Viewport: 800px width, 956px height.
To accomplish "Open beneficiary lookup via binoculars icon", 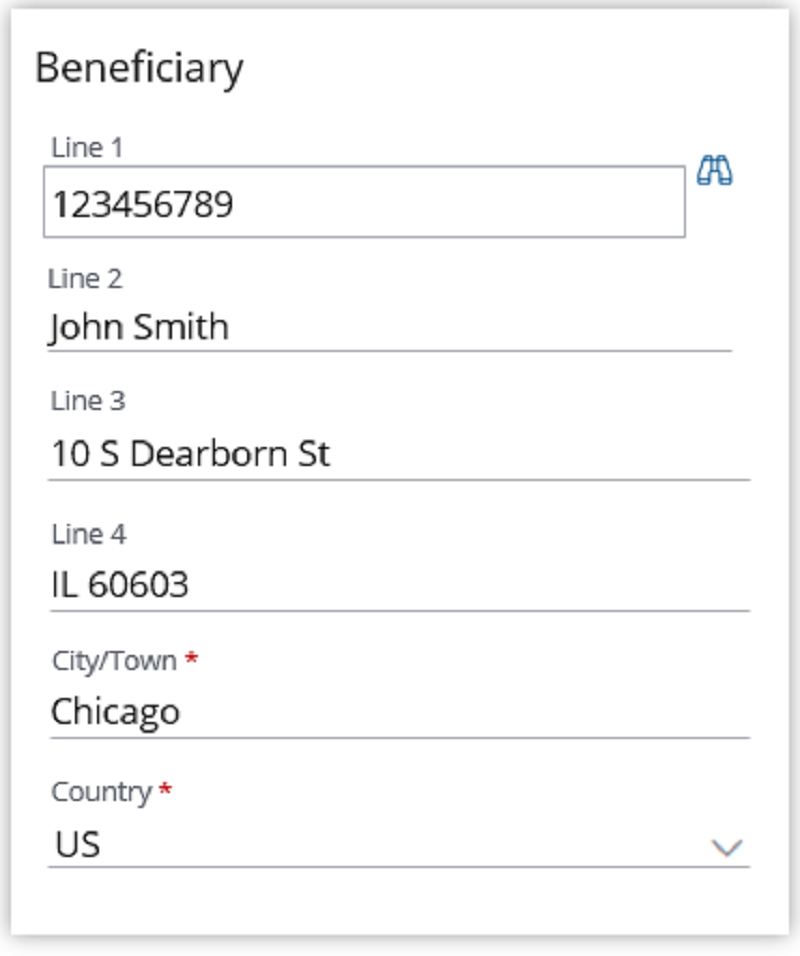I will coord(715,170).
